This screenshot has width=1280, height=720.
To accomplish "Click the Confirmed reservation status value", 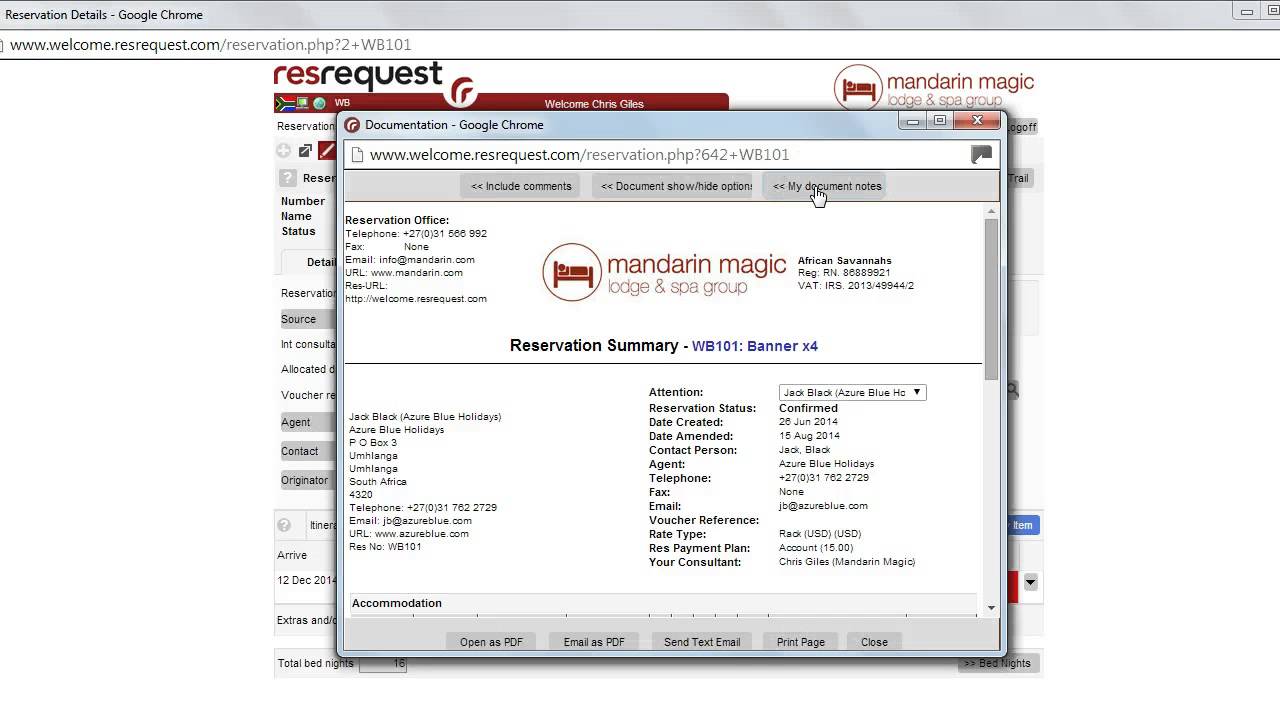I will click(x=808, y=408).
